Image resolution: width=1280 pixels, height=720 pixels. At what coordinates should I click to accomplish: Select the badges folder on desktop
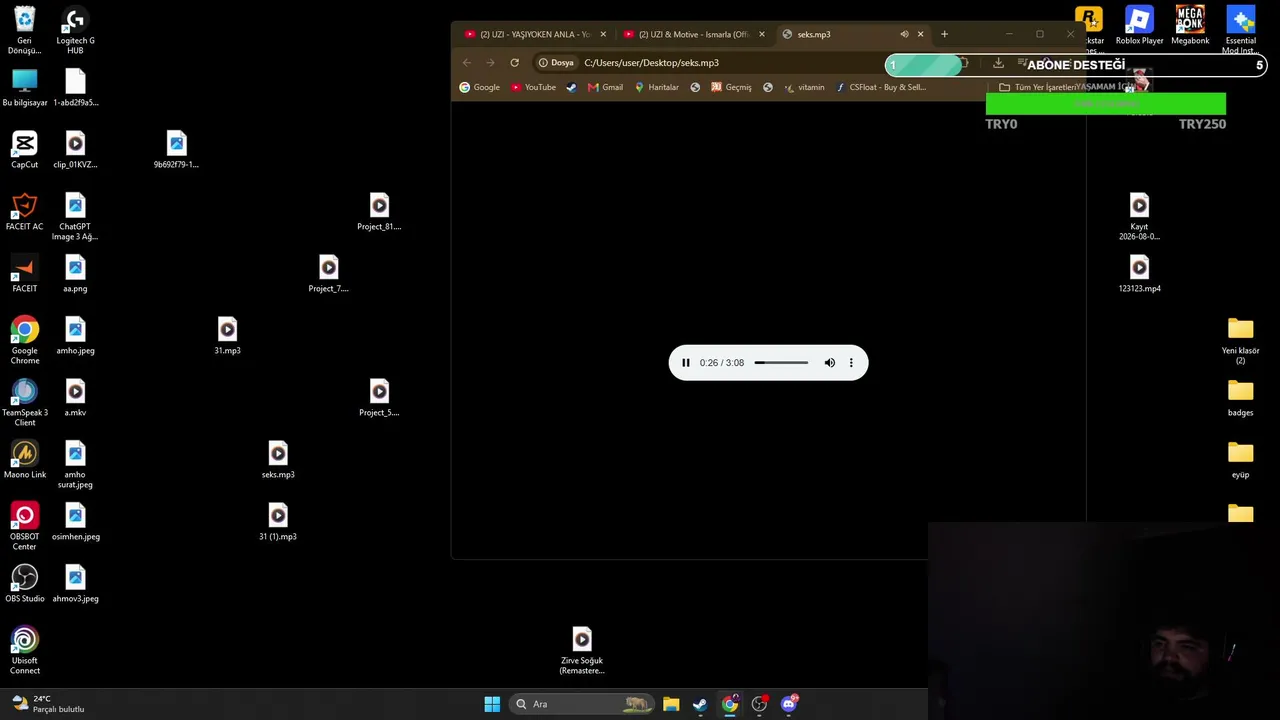(x=1241, y=399)
